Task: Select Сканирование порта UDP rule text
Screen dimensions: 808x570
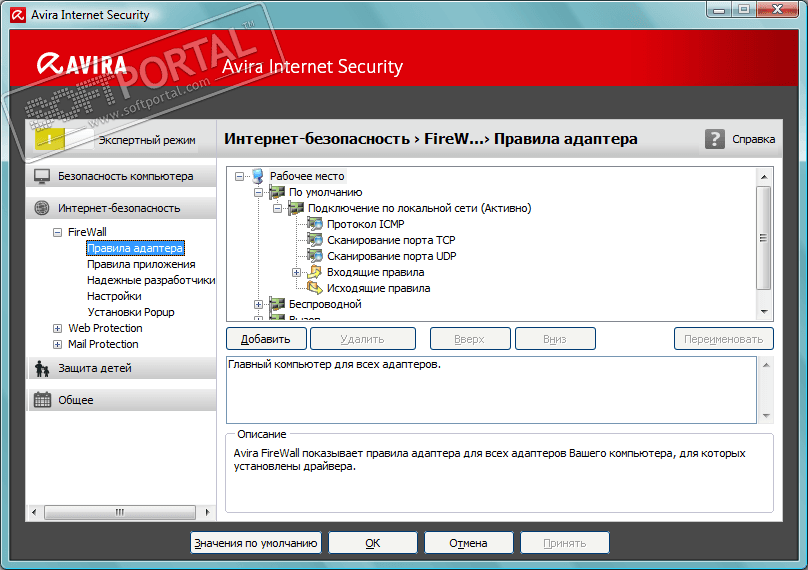Action: click(x=392, y=256)
